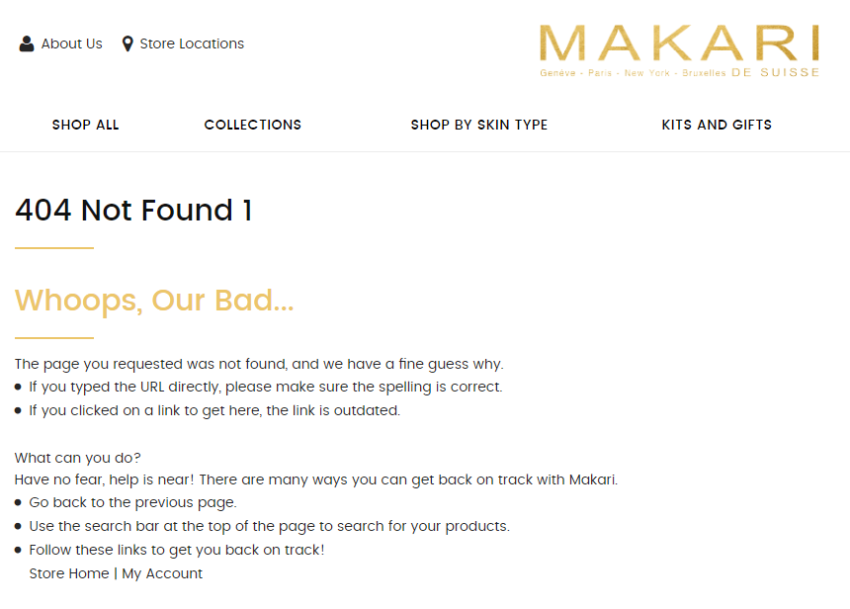Open the About Us link text
Image resolution: width=850 pixels, height=609 pixels.
pyautogui.click(x=71, y=44)
